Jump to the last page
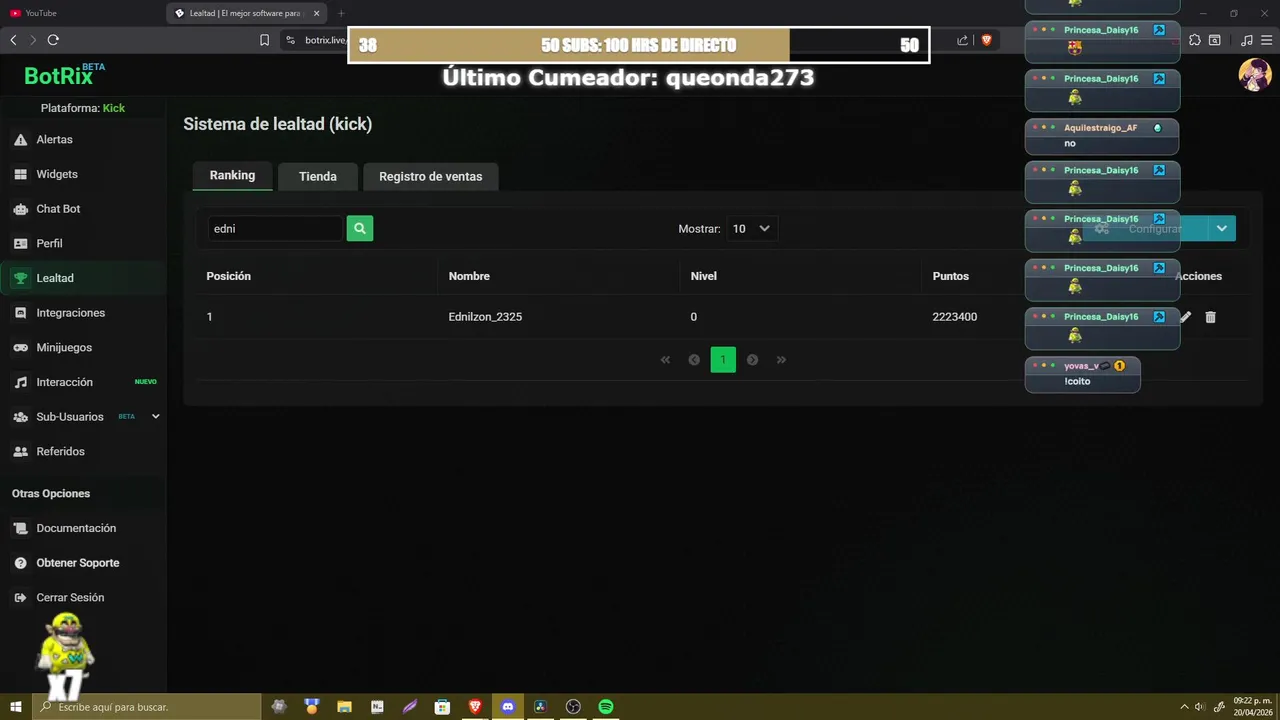Viewport: 1280px width, 720px height. coord(781,360)
